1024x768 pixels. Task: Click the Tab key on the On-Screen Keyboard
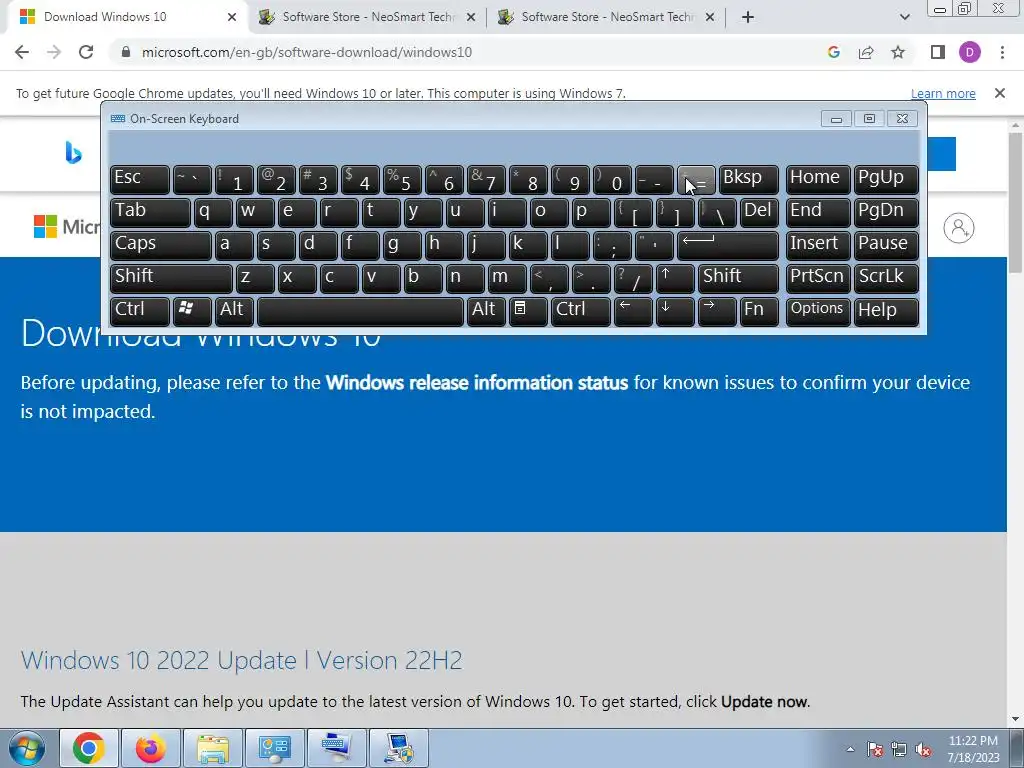pos(150,212)
